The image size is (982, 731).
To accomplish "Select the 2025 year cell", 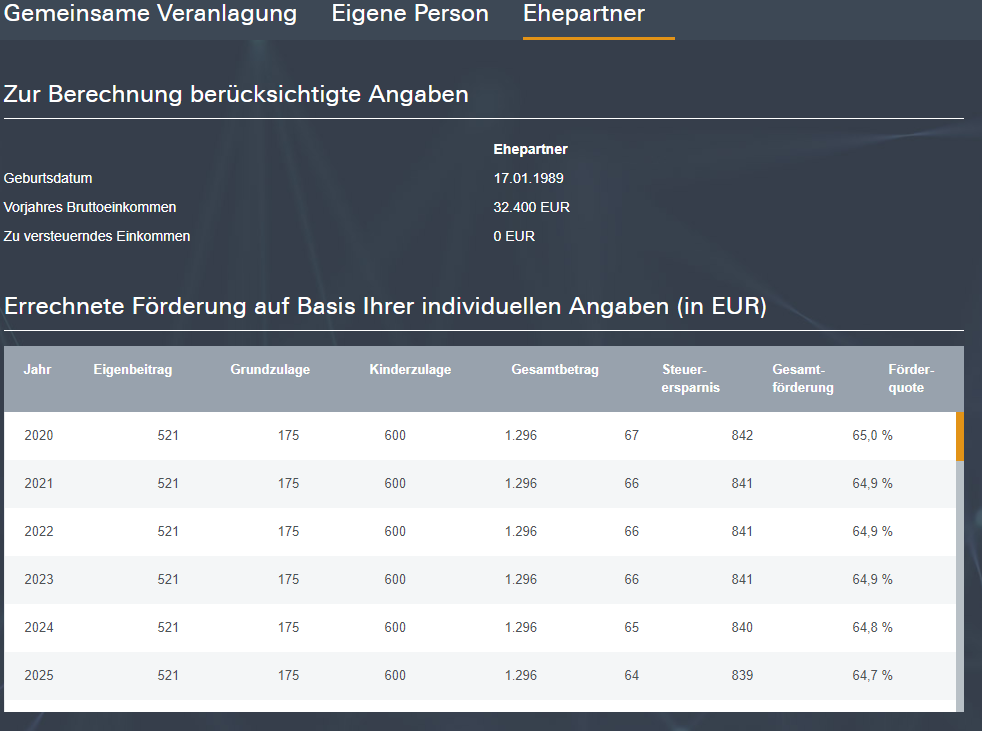I will [x=39, y=676].
